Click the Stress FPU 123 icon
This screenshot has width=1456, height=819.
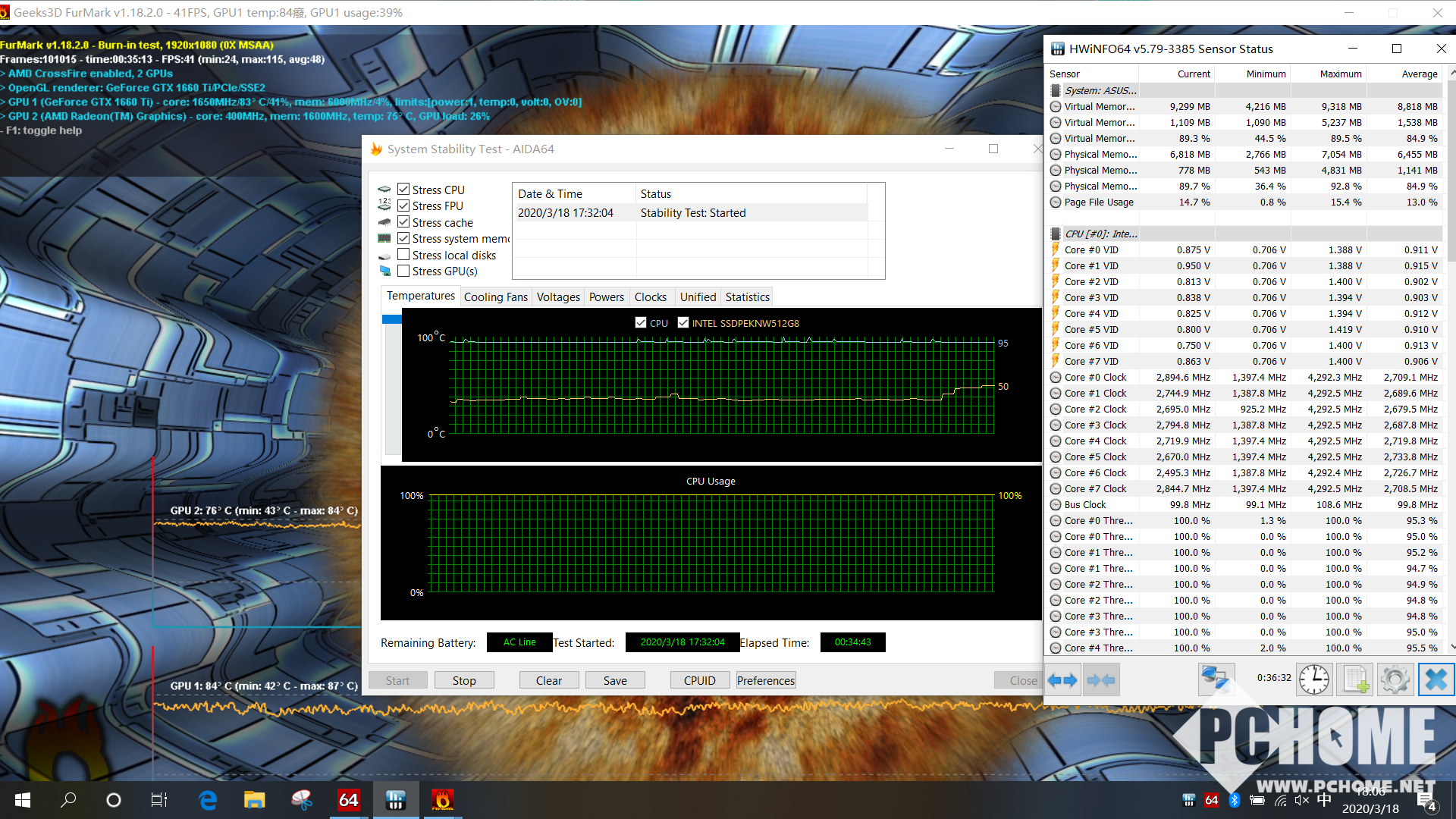point(384,206)
